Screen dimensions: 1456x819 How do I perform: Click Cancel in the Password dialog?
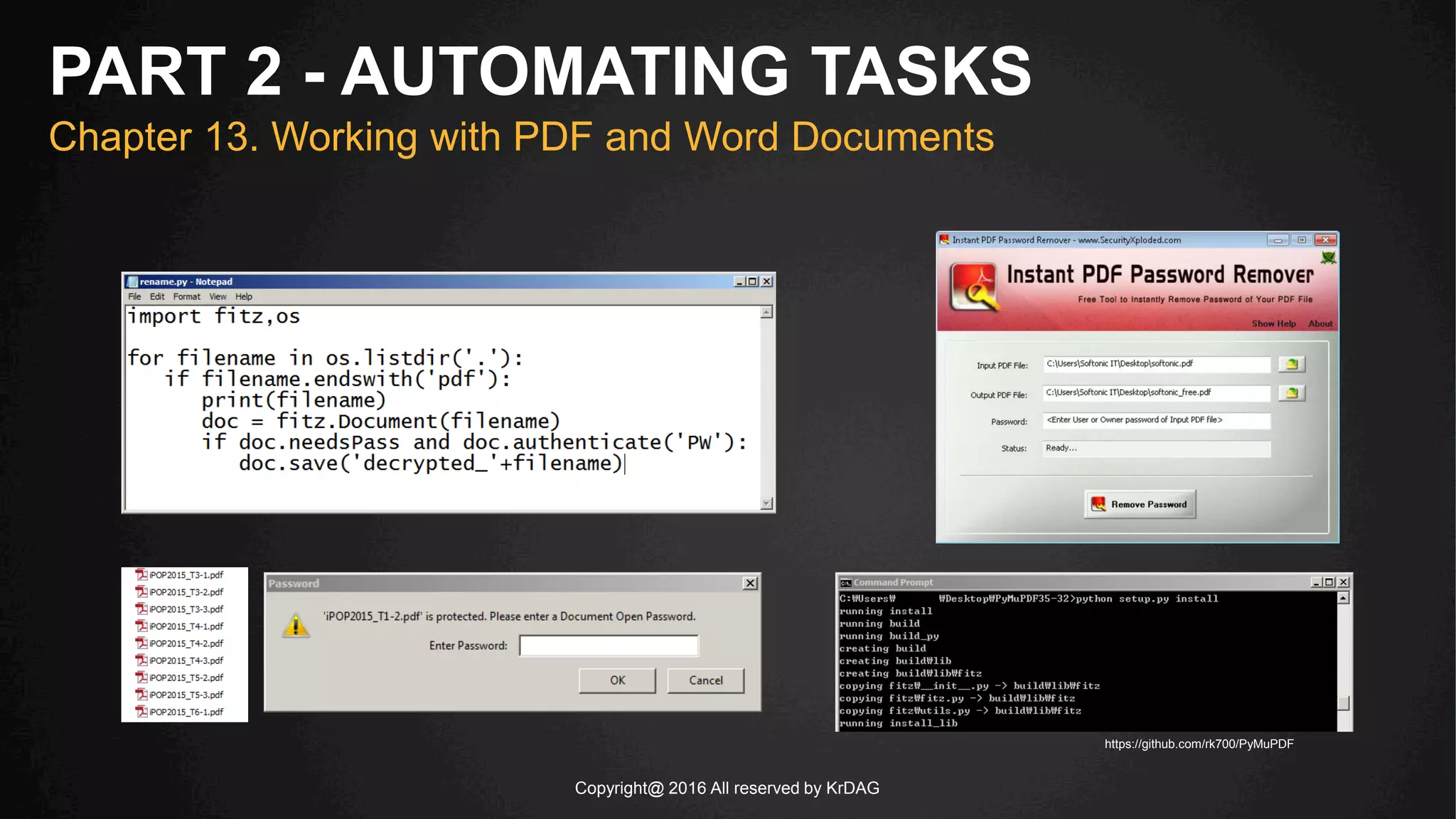pos(705,680)
